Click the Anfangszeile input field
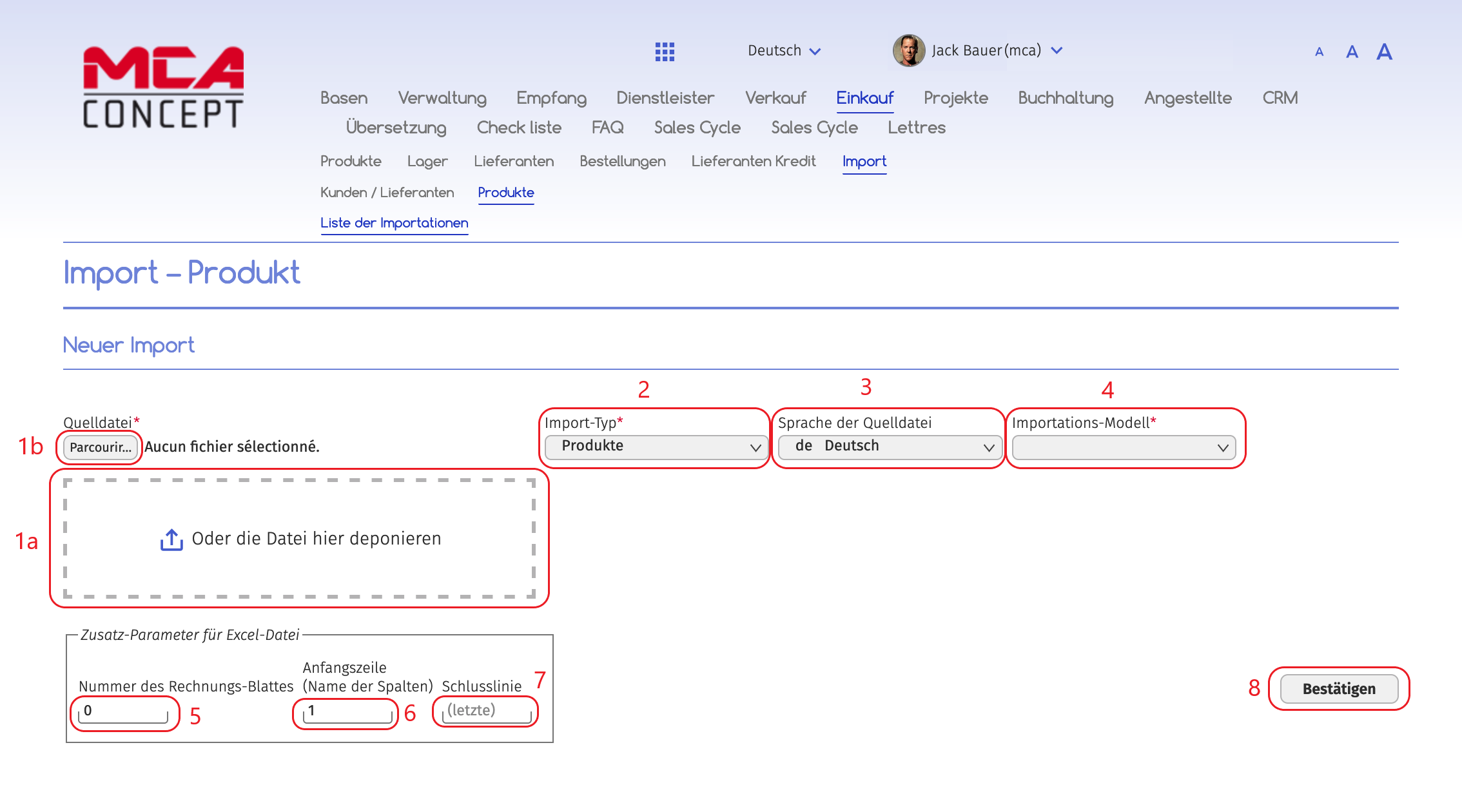This screenshot has width=1462, height=812. [345, 711]
